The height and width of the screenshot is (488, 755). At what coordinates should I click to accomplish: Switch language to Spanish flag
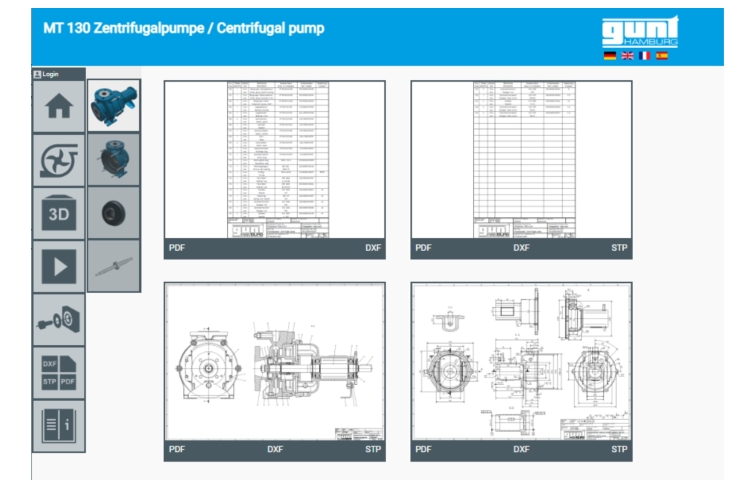662,56
